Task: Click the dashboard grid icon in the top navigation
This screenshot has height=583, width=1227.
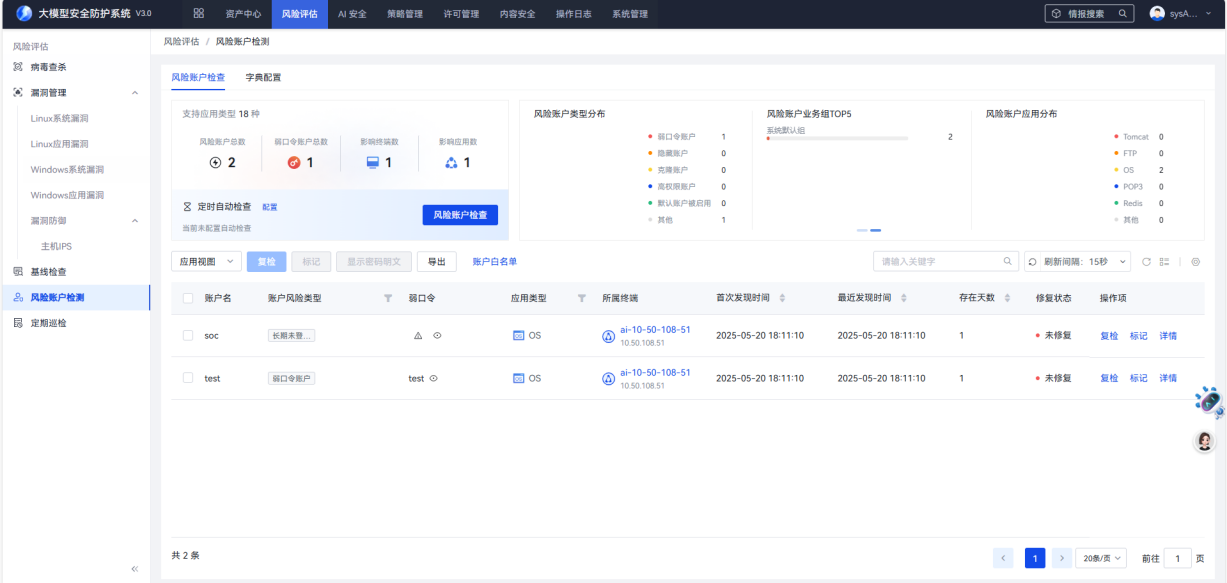Action: point(198,14)
